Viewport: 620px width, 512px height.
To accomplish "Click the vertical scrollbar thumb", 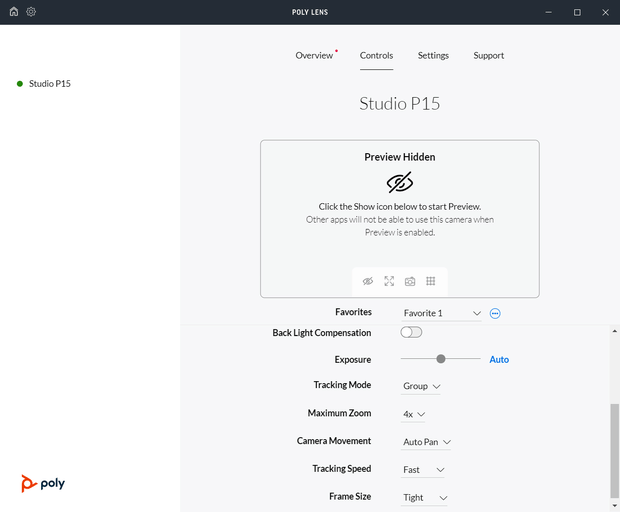I will (614, 451).
